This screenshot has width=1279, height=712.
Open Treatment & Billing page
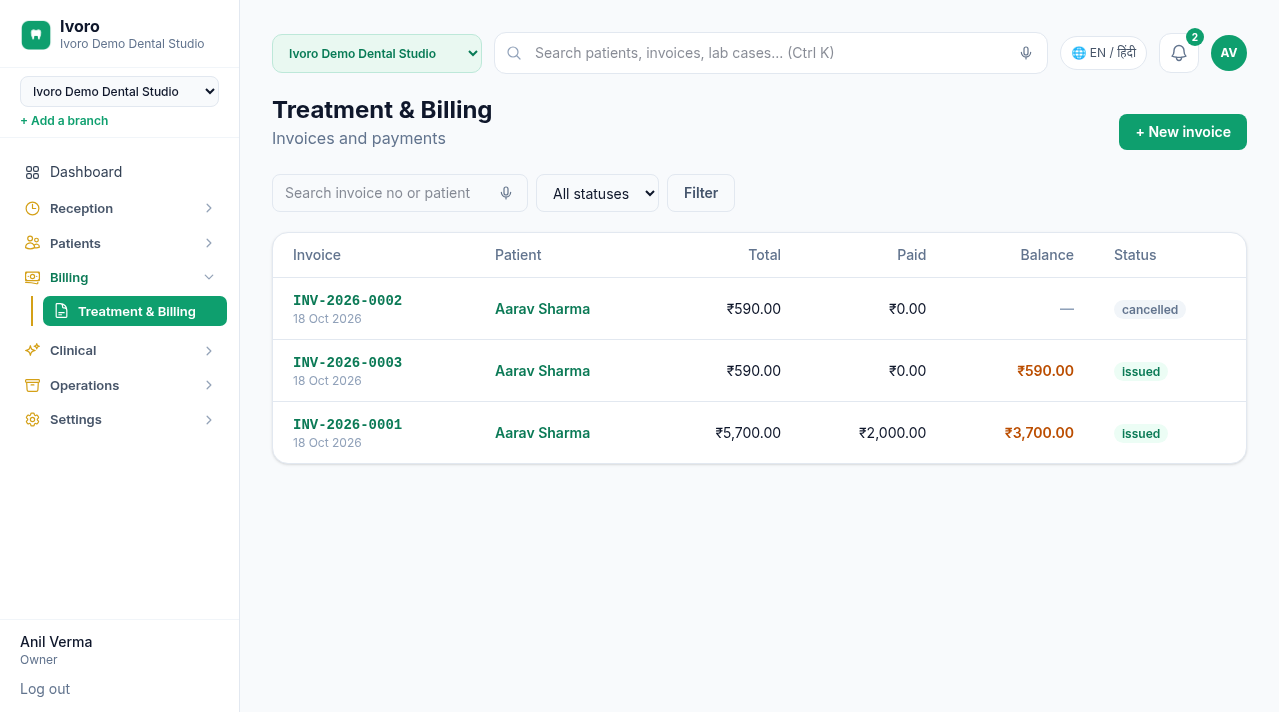135,311
